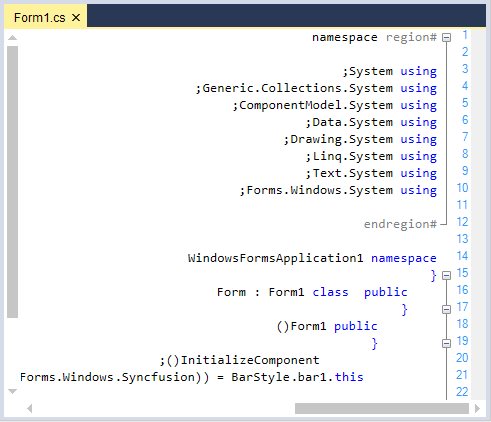Click the vertical scrollbar down arrow

point(12,391)
